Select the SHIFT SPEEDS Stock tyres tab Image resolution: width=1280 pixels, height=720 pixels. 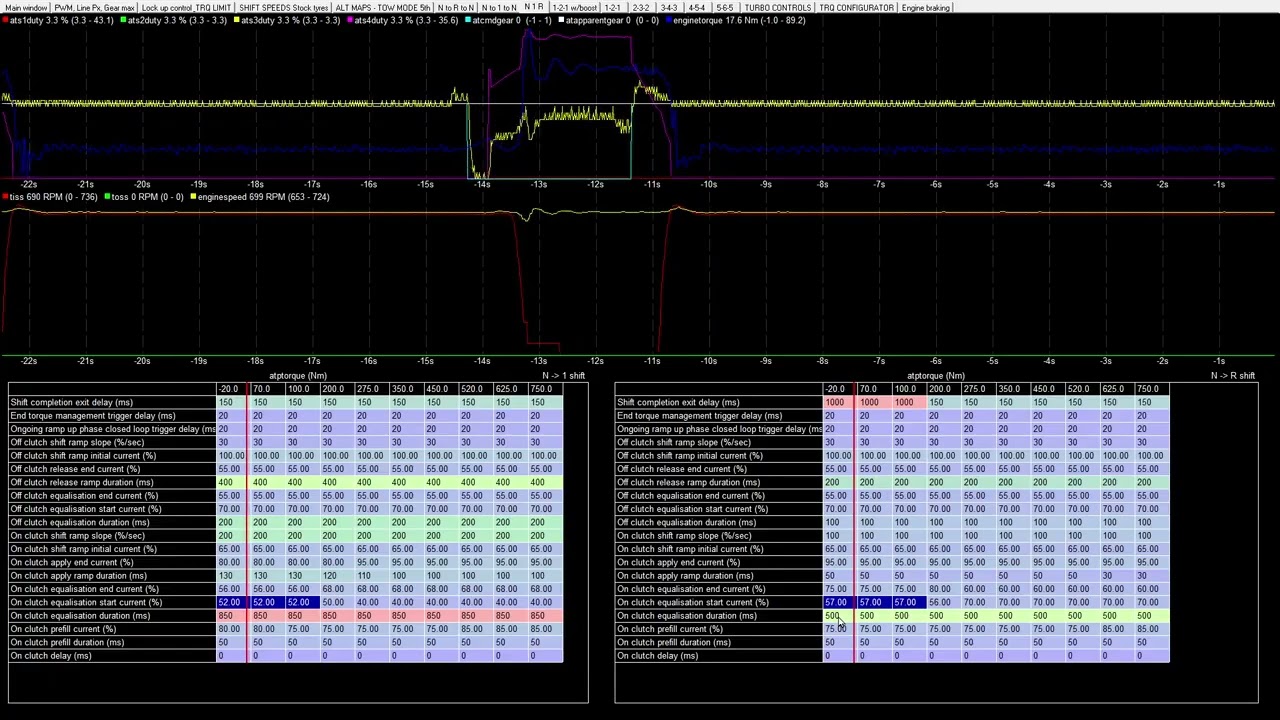click(283, 8)
